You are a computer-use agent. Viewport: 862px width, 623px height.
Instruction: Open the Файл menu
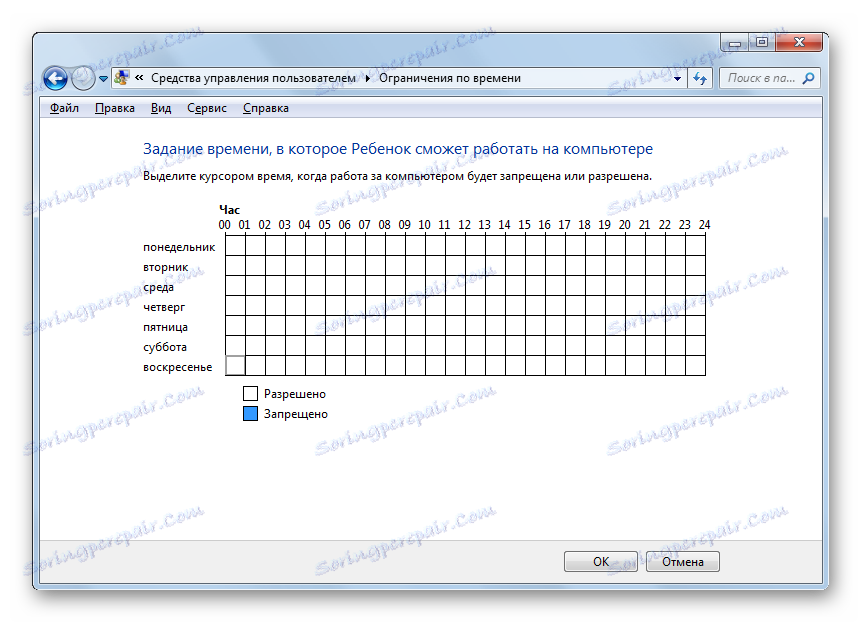(x=64, y=108)
